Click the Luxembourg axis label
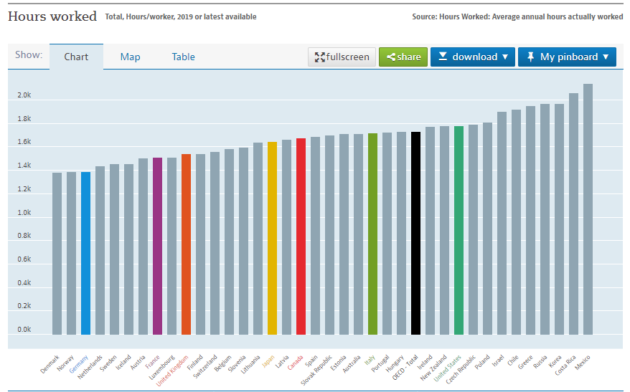The height and width of the screenshot is (392, 630). [162, 368]
